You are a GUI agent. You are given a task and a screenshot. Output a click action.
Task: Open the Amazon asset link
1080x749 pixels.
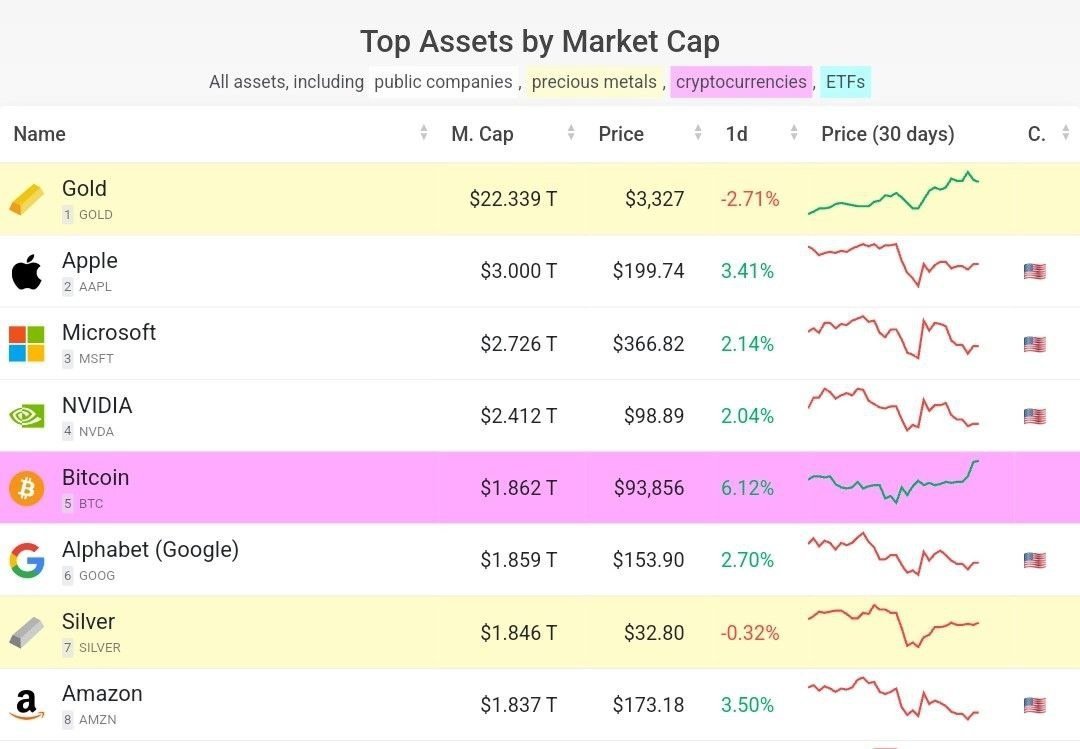point(102,693)
